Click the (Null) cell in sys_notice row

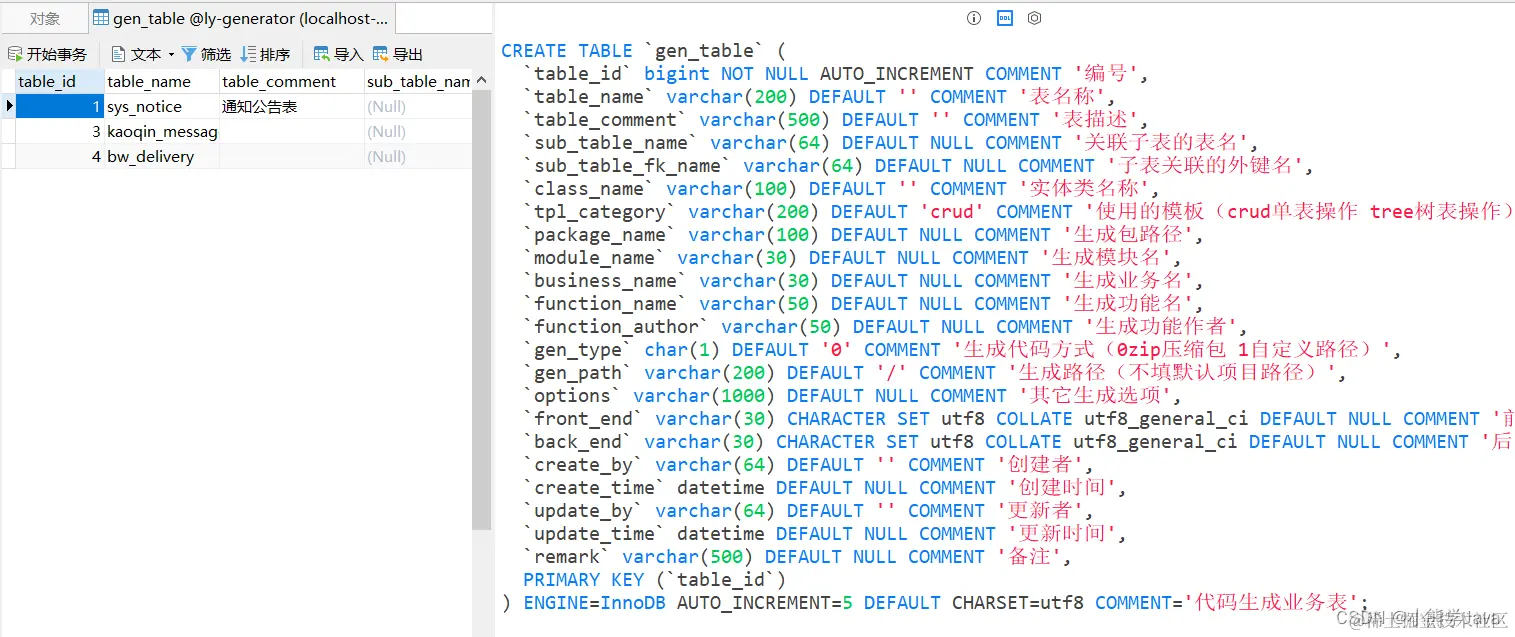(x=418, y=106)
